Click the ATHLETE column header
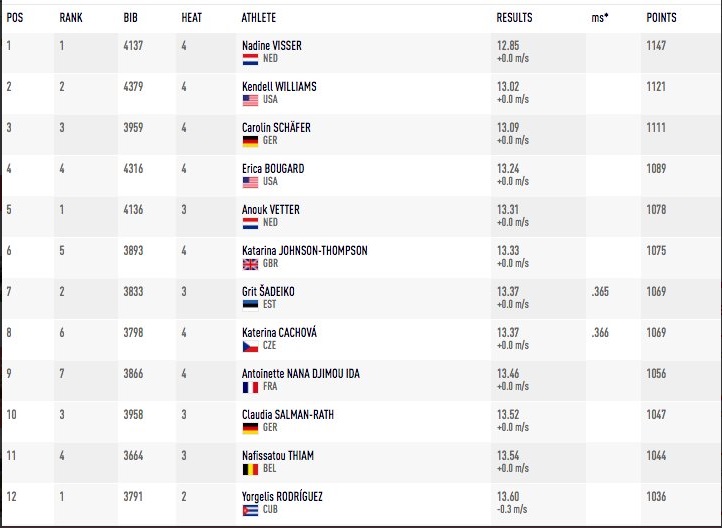 pyautogui.click(x=259, y=18)
